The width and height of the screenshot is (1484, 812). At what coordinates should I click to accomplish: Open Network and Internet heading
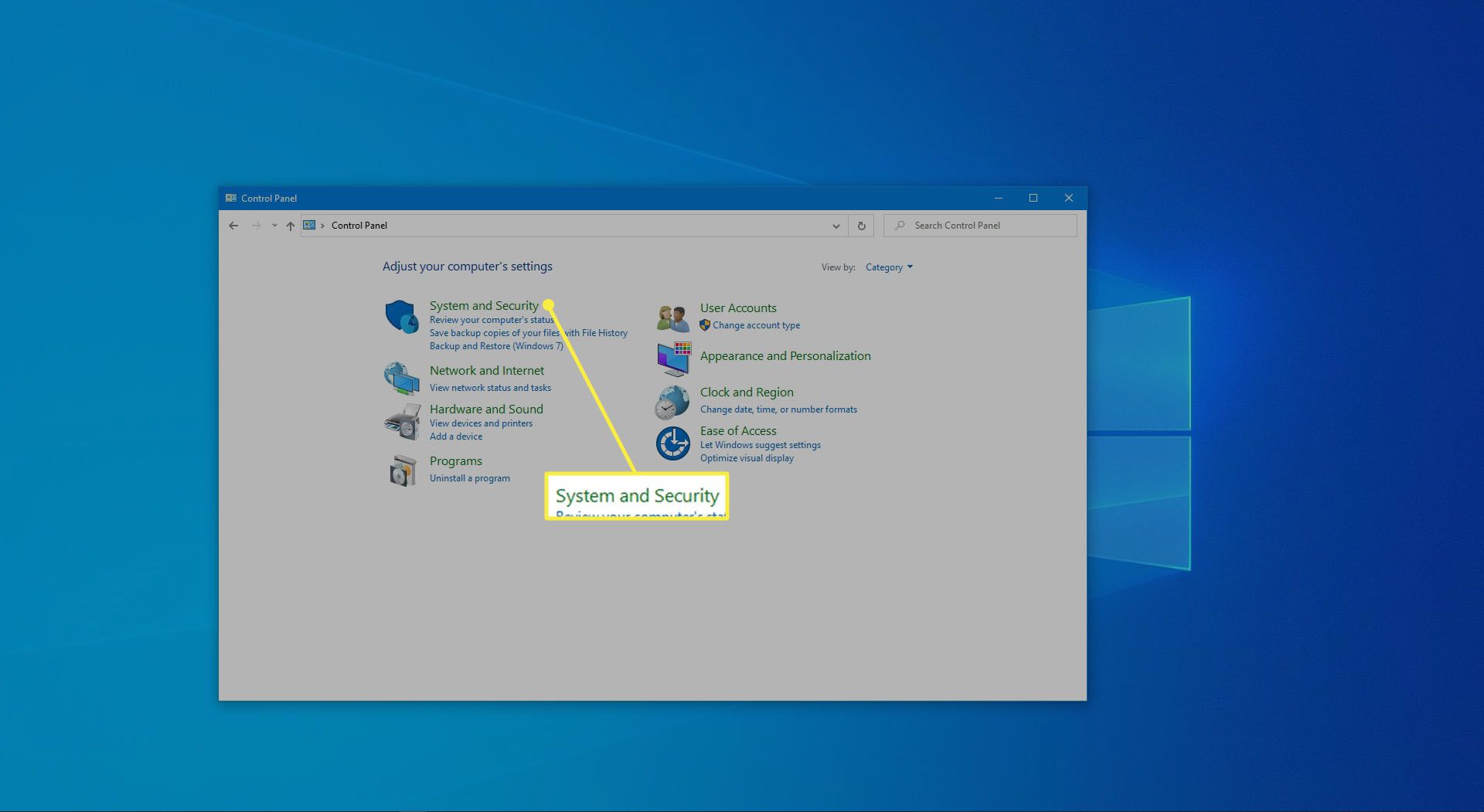(487, 370)
